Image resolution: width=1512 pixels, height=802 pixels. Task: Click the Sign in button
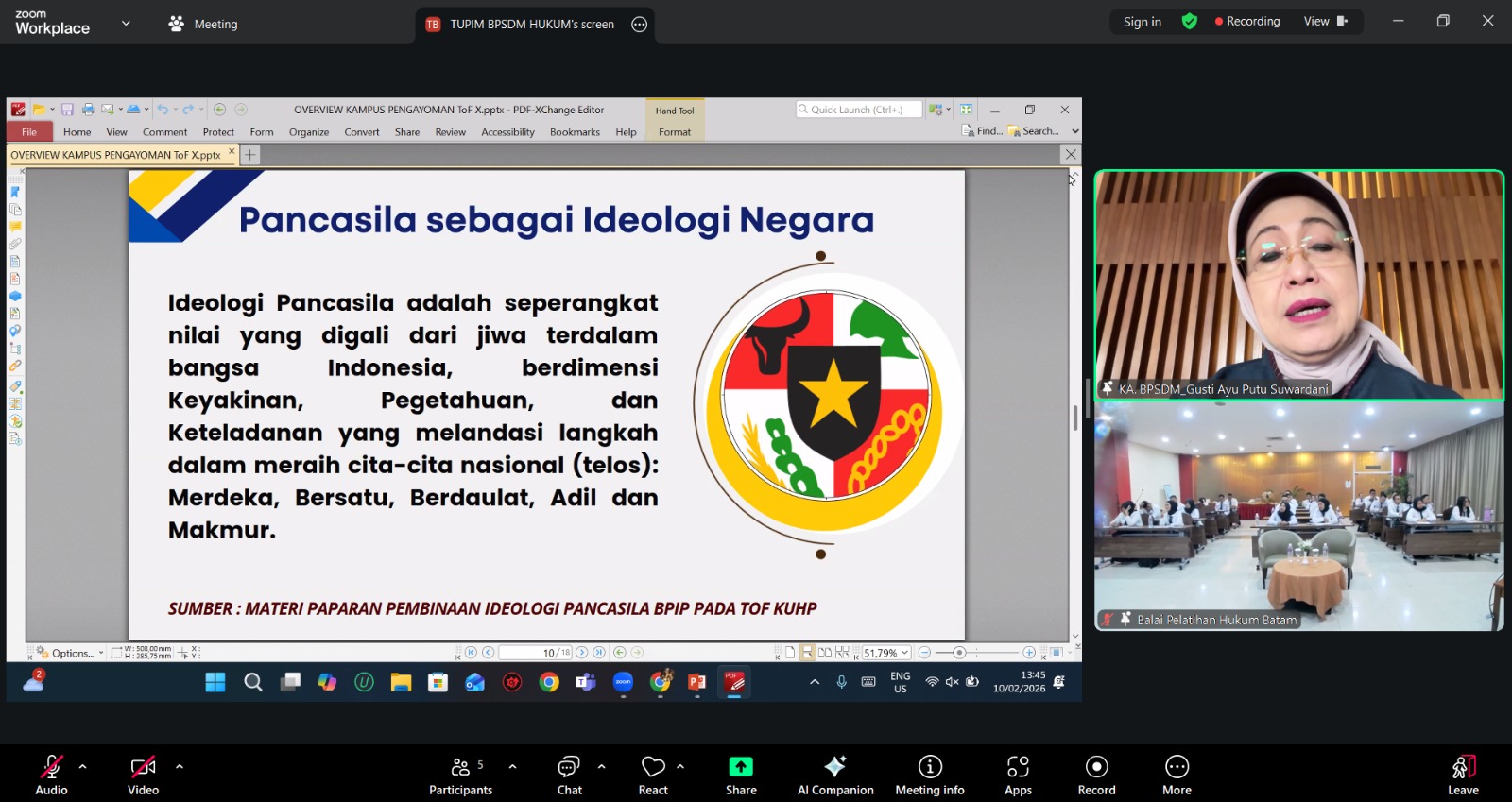click(1142, 22)
